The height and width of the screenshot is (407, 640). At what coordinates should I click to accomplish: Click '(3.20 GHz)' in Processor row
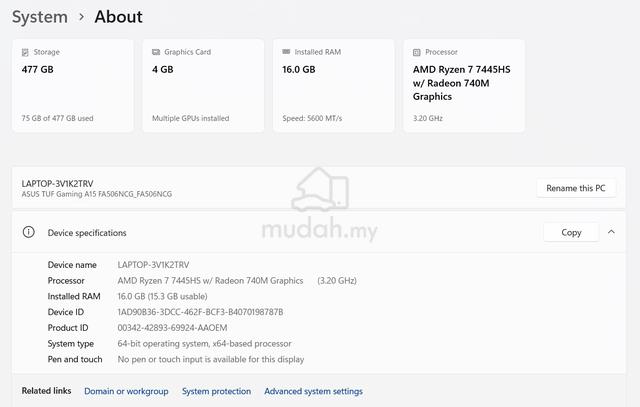pos(337,281)
